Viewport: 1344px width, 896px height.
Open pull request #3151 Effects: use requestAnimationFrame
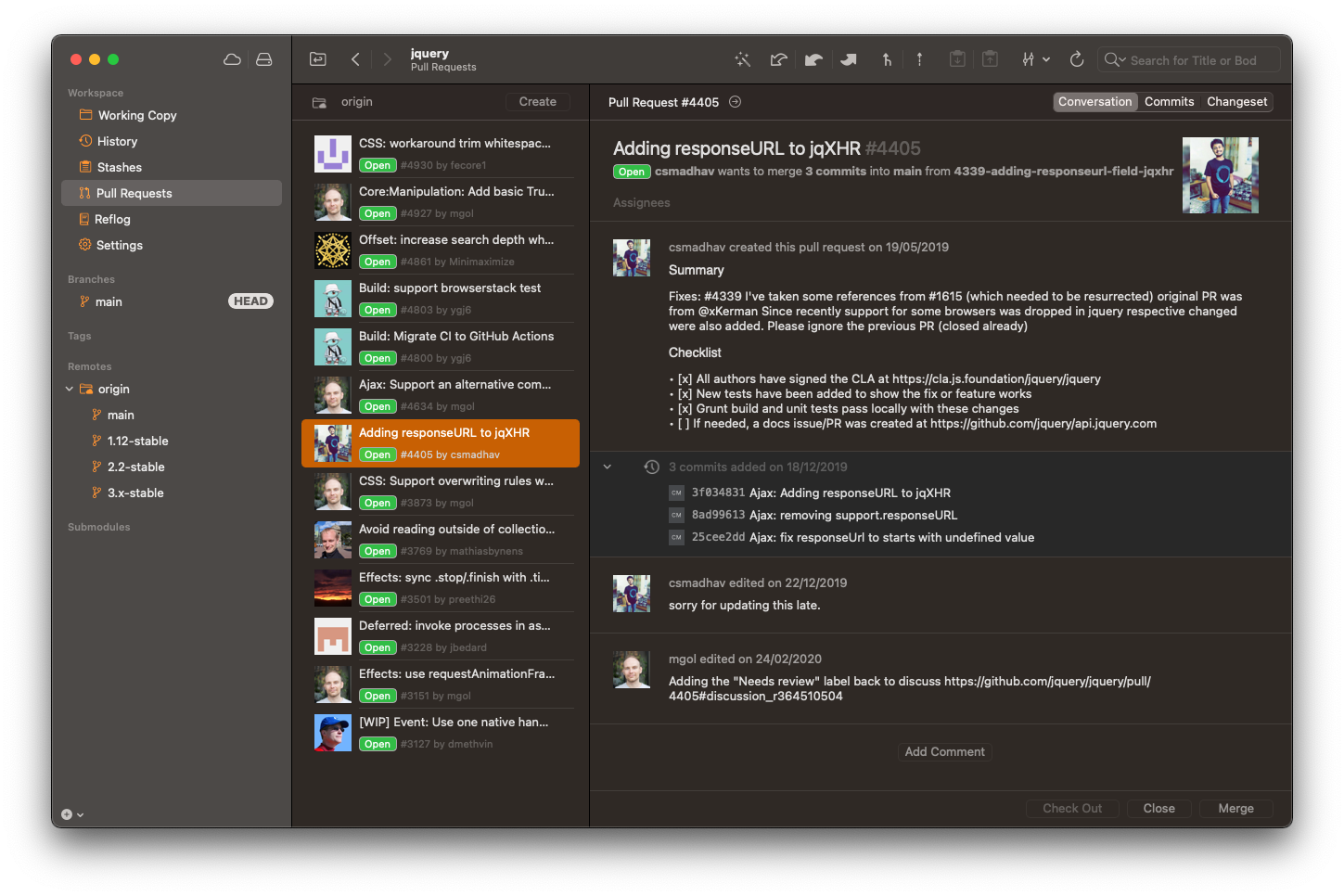click(441, 685)
